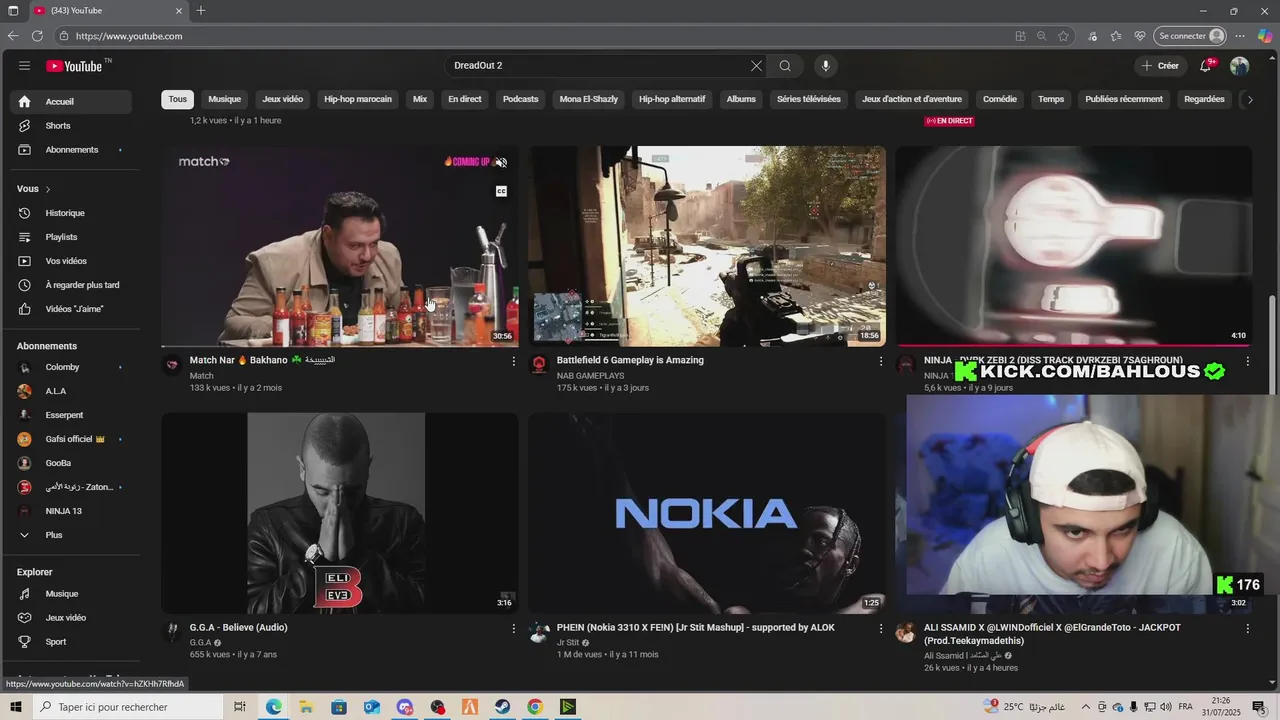Open À regarder plus tard
Screen dimensions: 1280x720
coord(70,285)
